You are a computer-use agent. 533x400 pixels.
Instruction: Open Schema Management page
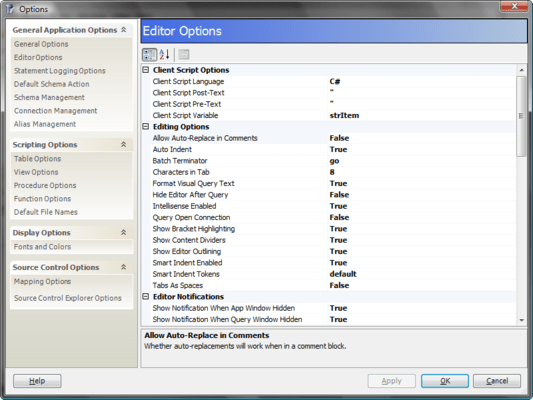tap(49, 97)
